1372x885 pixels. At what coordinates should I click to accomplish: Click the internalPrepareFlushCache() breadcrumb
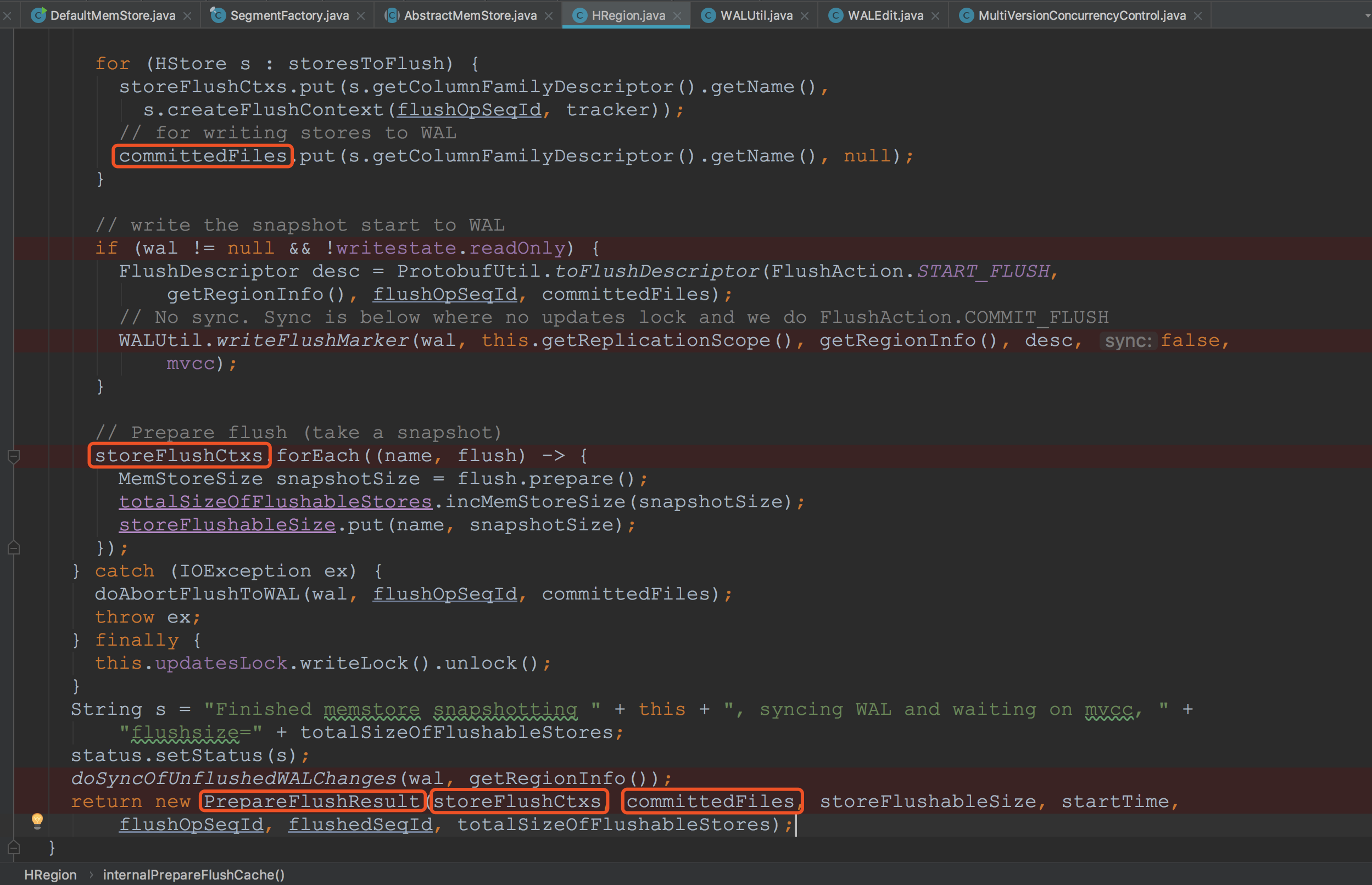(x=194, y=875)
